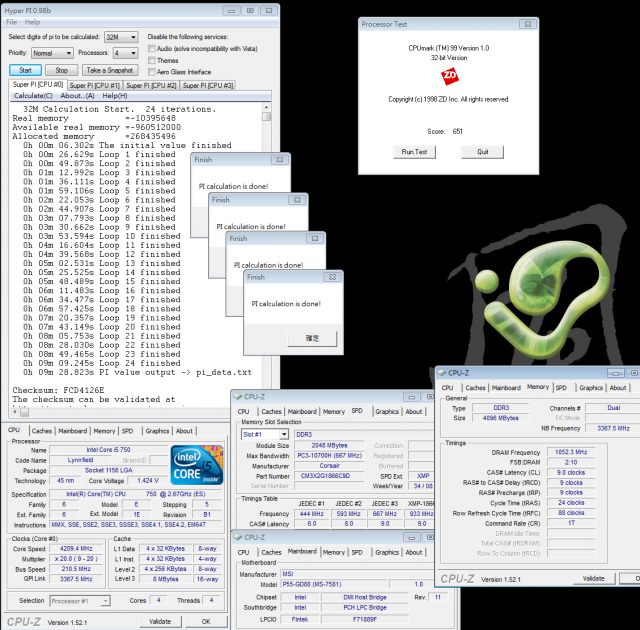Open Caches tab in CPU-Z CPU window
This screenshot has width=640, height=630.
pyautogui.click(x=42, y=431)
